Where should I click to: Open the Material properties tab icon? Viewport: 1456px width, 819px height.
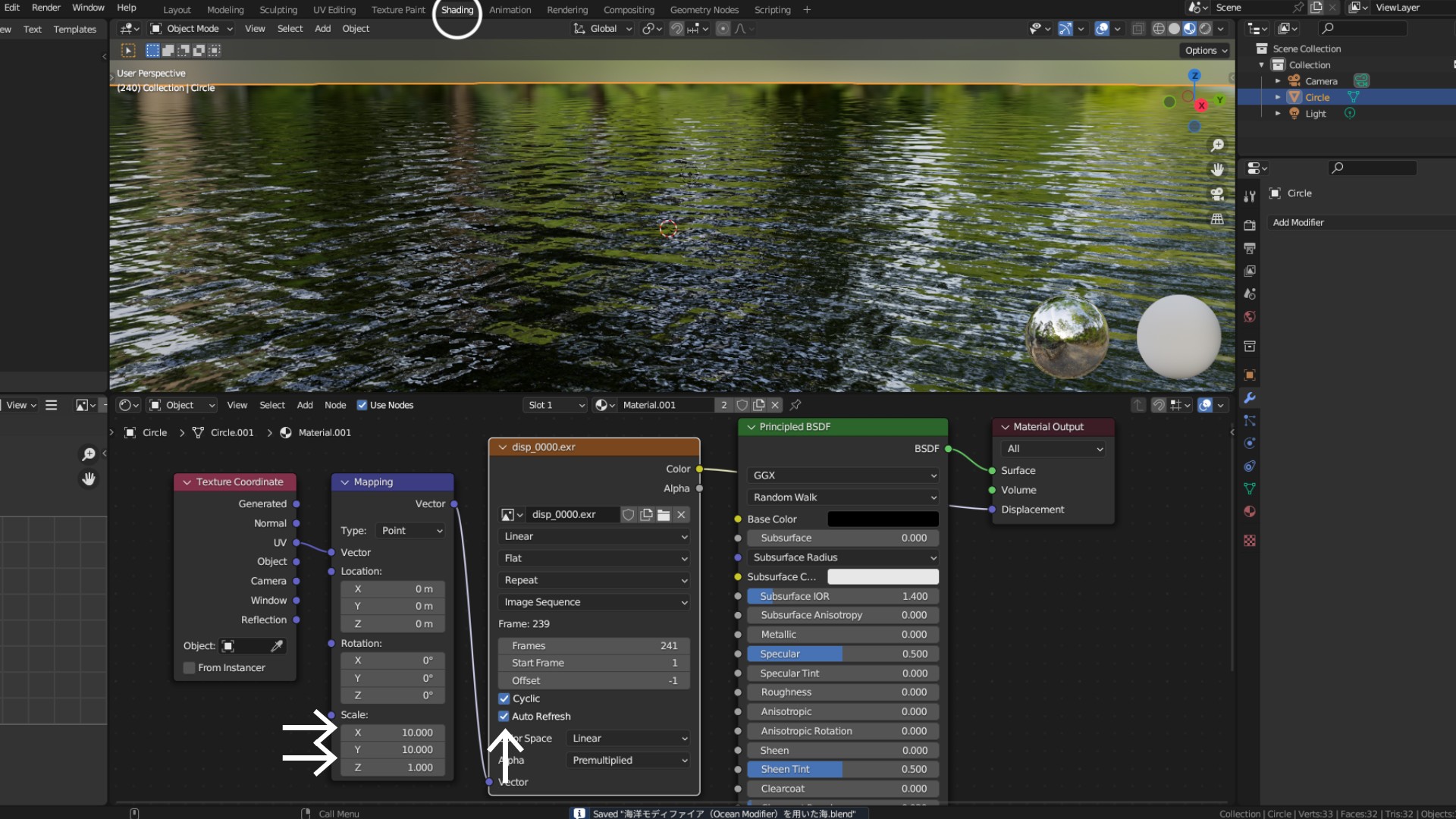tap(1250, 512)
